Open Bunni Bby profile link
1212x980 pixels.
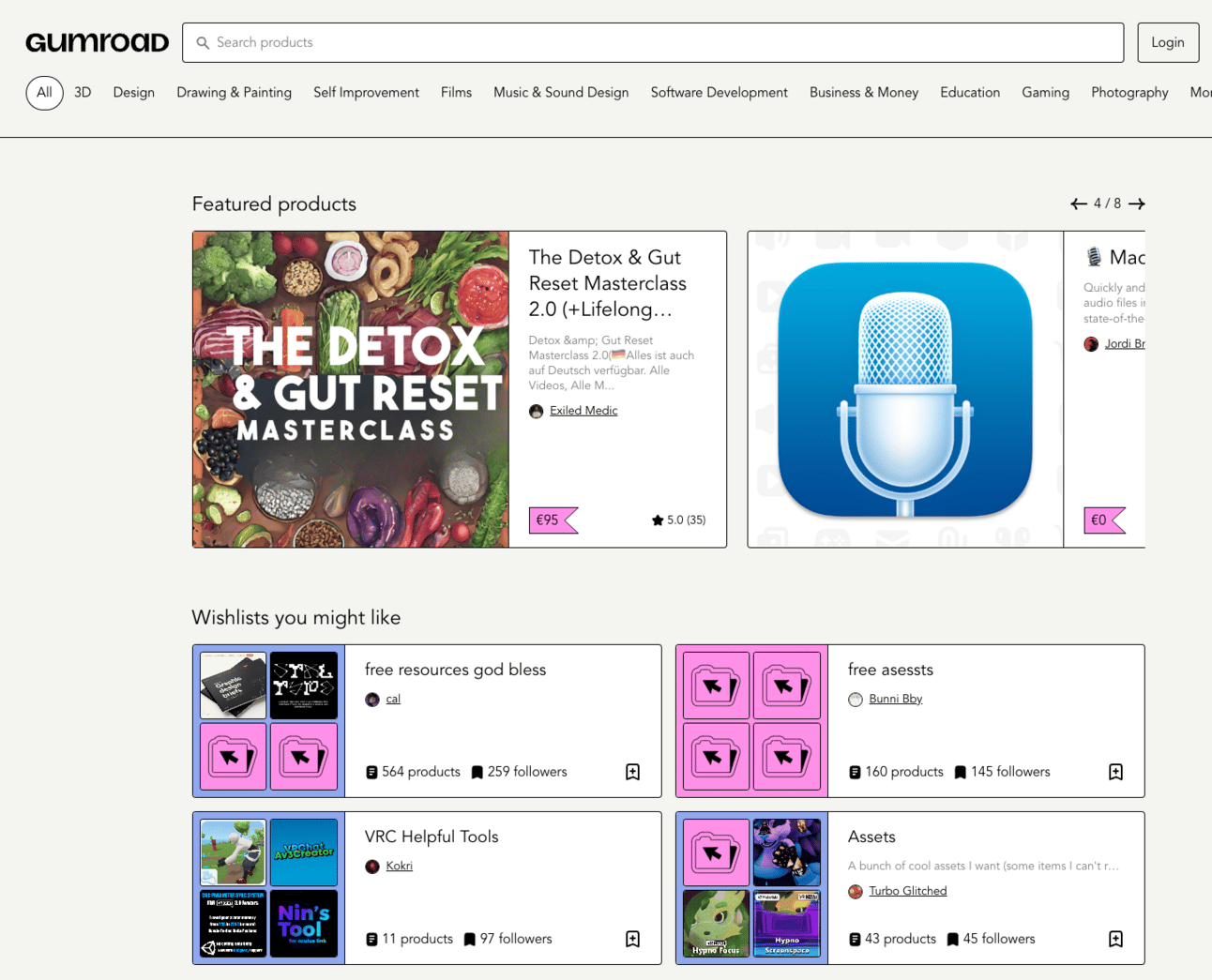pyautogui.click(x=896, y=700)
